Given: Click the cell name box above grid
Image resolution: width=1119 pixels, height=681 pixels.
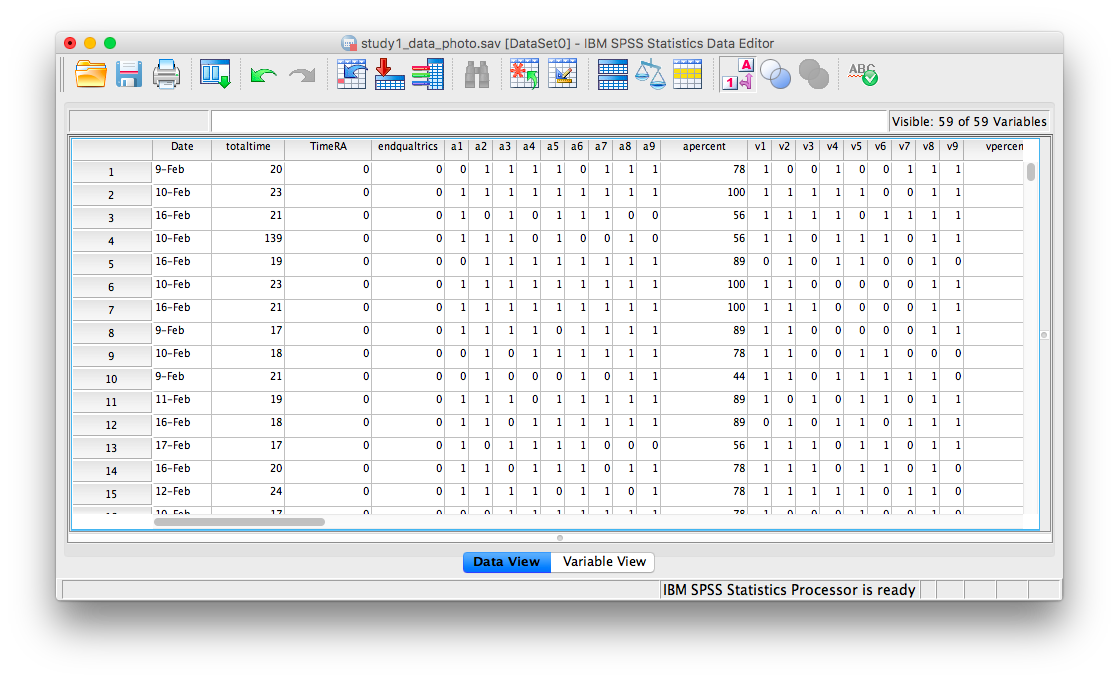Looking at the screenshot, I should (138, 121).
